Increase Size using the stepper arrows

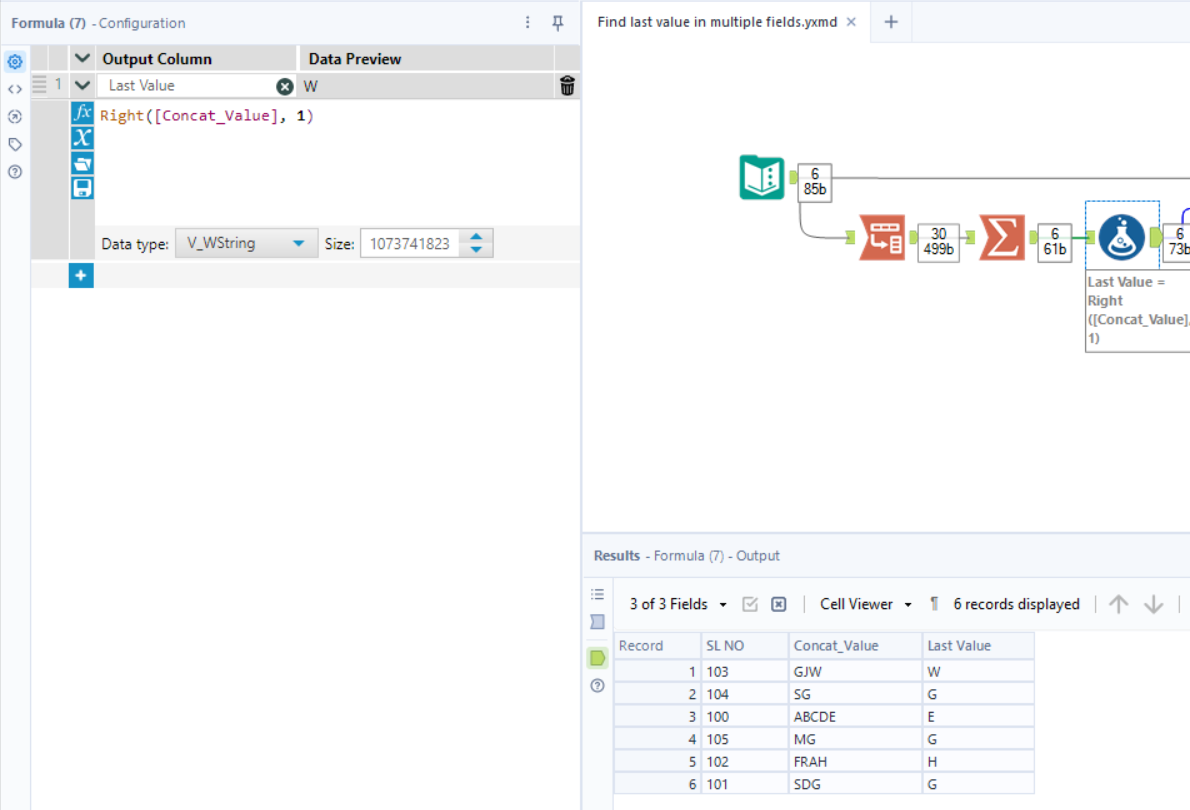tap(476, 238)
